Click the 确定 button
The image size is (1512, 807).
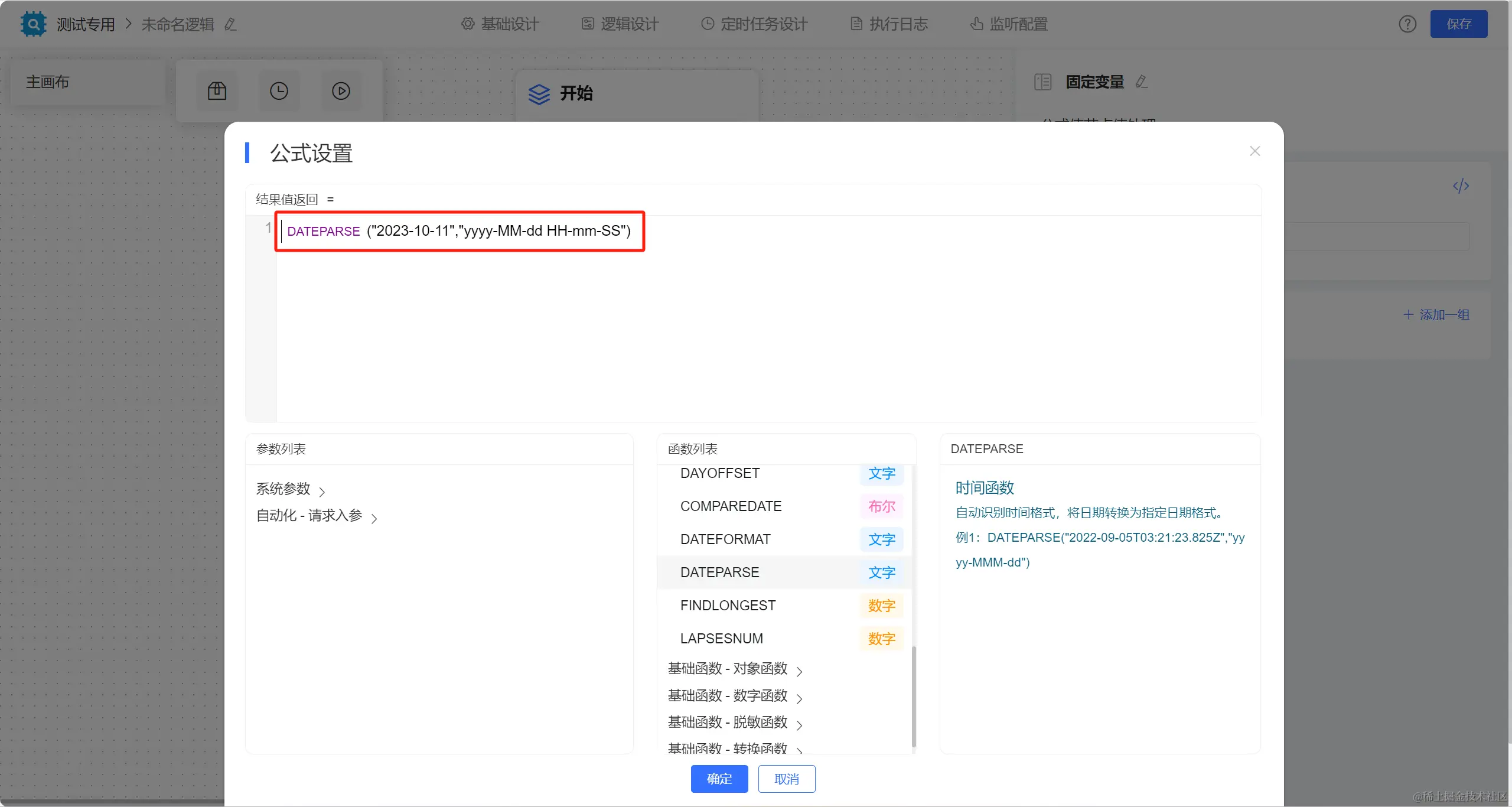click(719, 779)
